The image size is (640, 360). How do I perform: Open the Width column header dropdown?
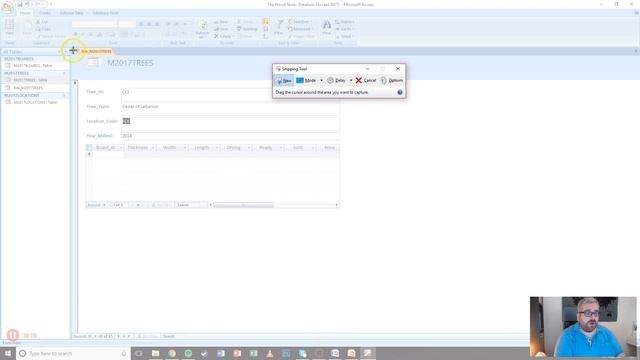[185, 148]
